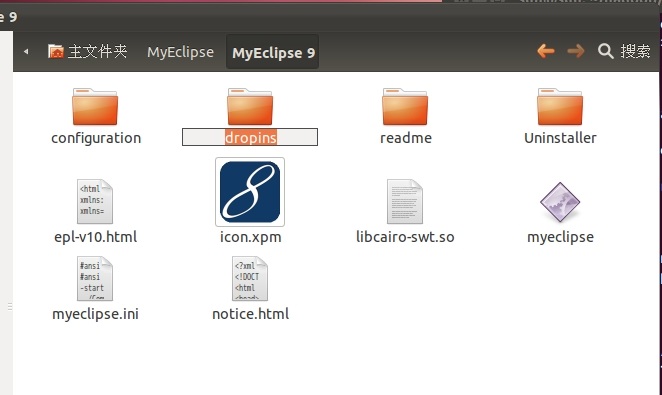Click the Uninstaller label
The height and width of the screenshot is (395, 662).
coord(560,138)
